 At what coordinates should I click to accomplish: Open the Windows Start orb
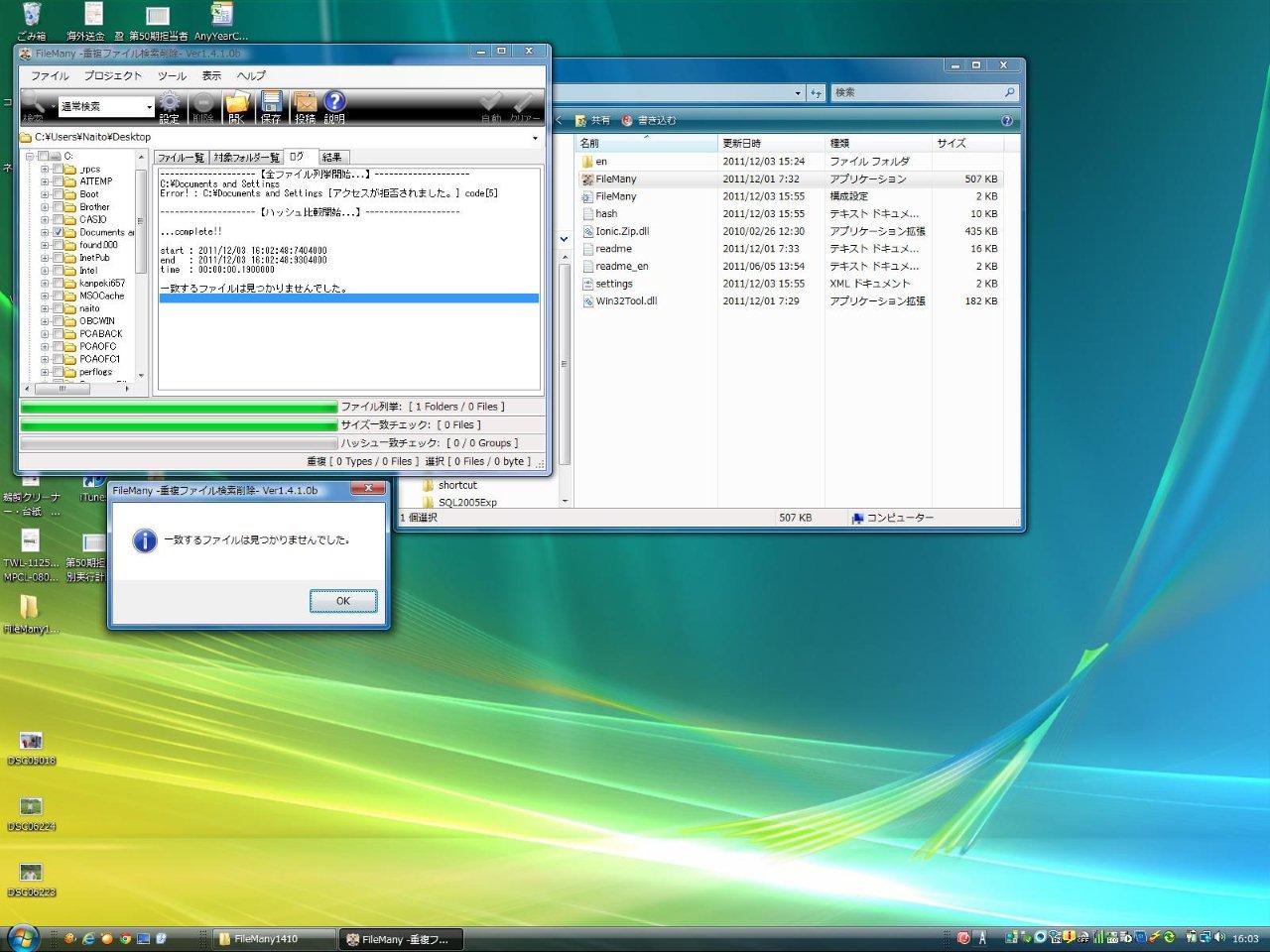tap(22, 937)
